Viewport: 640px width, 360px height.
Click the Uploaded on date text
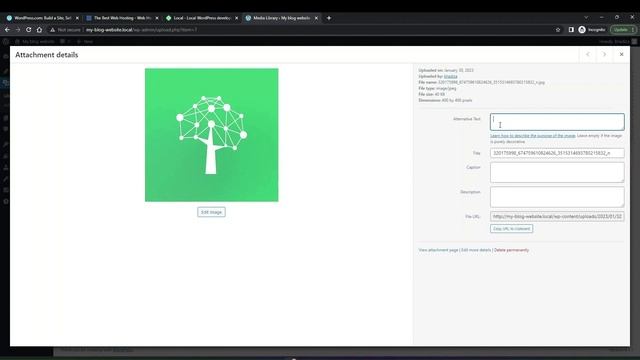tap(446, 70)
